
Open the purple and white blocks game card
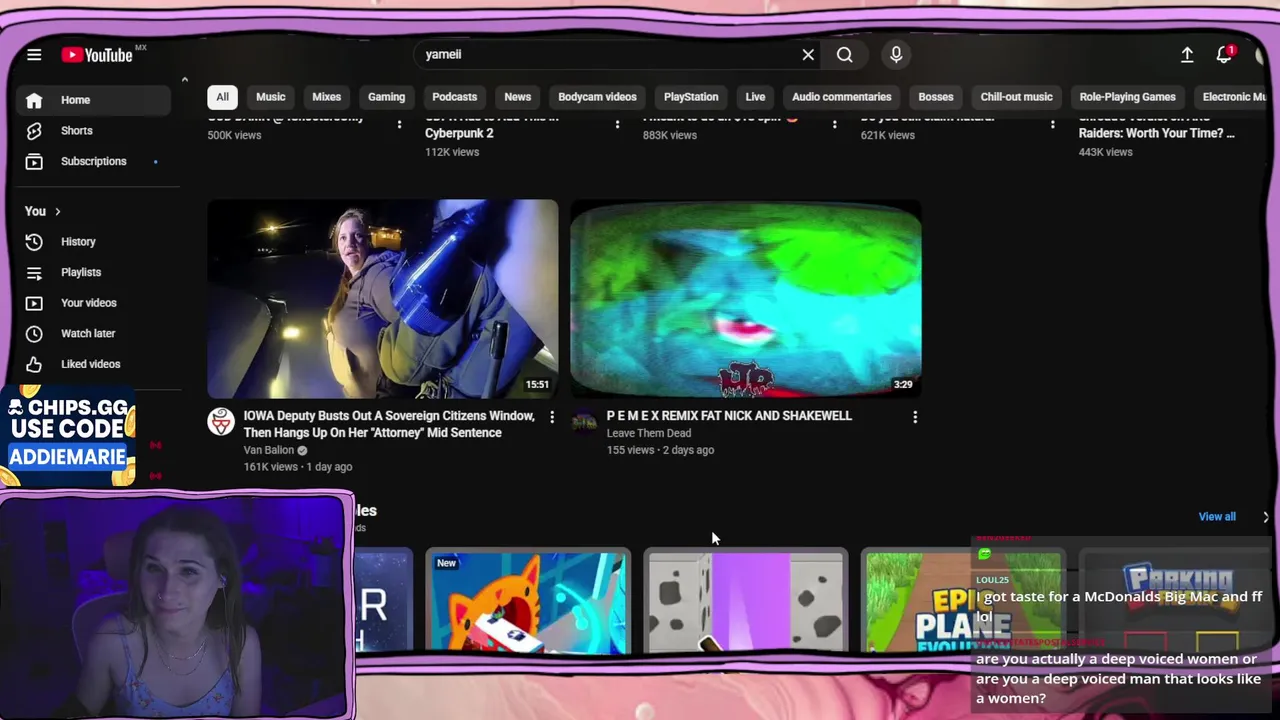click(x=746, y=602)
